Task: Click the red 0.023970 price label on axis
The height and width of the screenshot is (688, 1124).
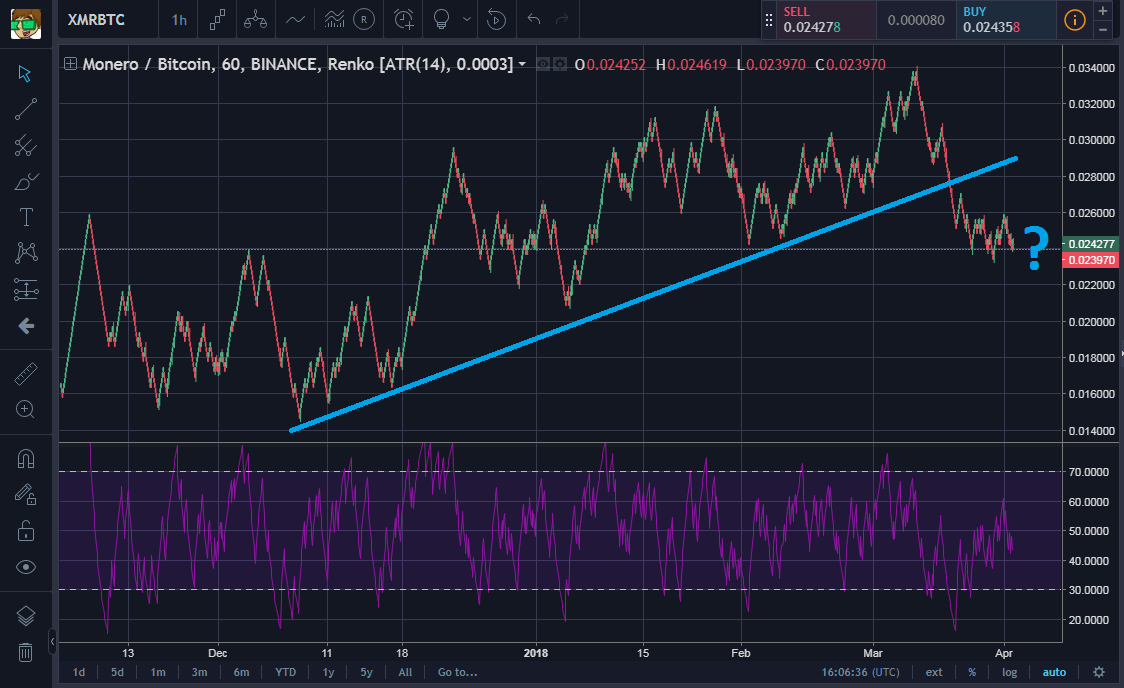Action: (x=1090, y=260)
